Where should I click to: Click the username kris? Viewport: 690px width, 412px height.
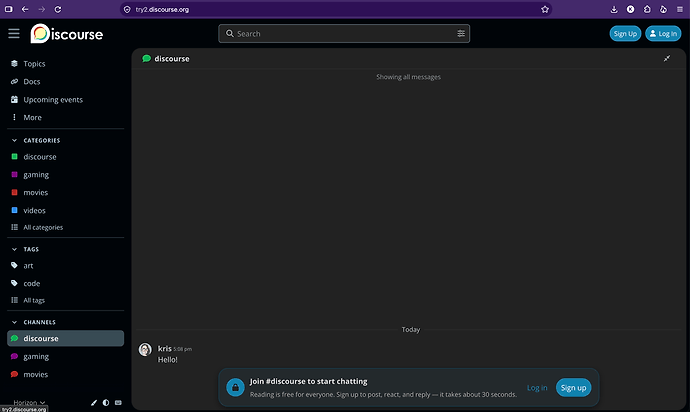click(x=165, y=349)
